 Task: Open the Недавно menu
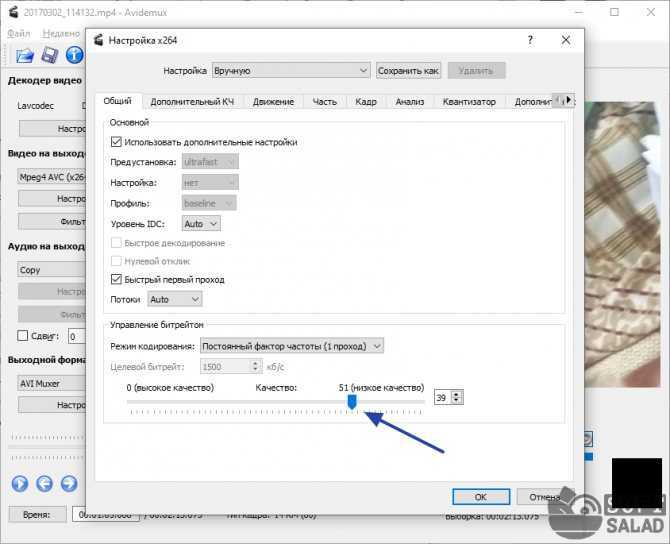(61, 33)
